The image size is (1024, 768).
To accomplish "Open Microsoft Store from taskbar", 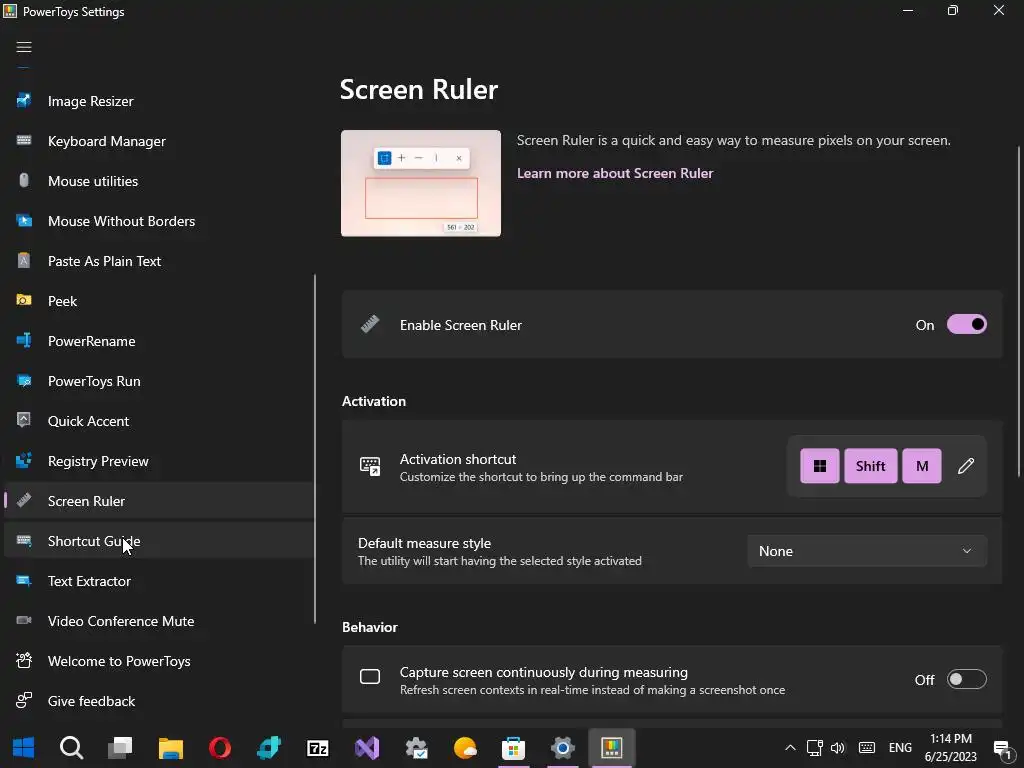I will [513, 747].
